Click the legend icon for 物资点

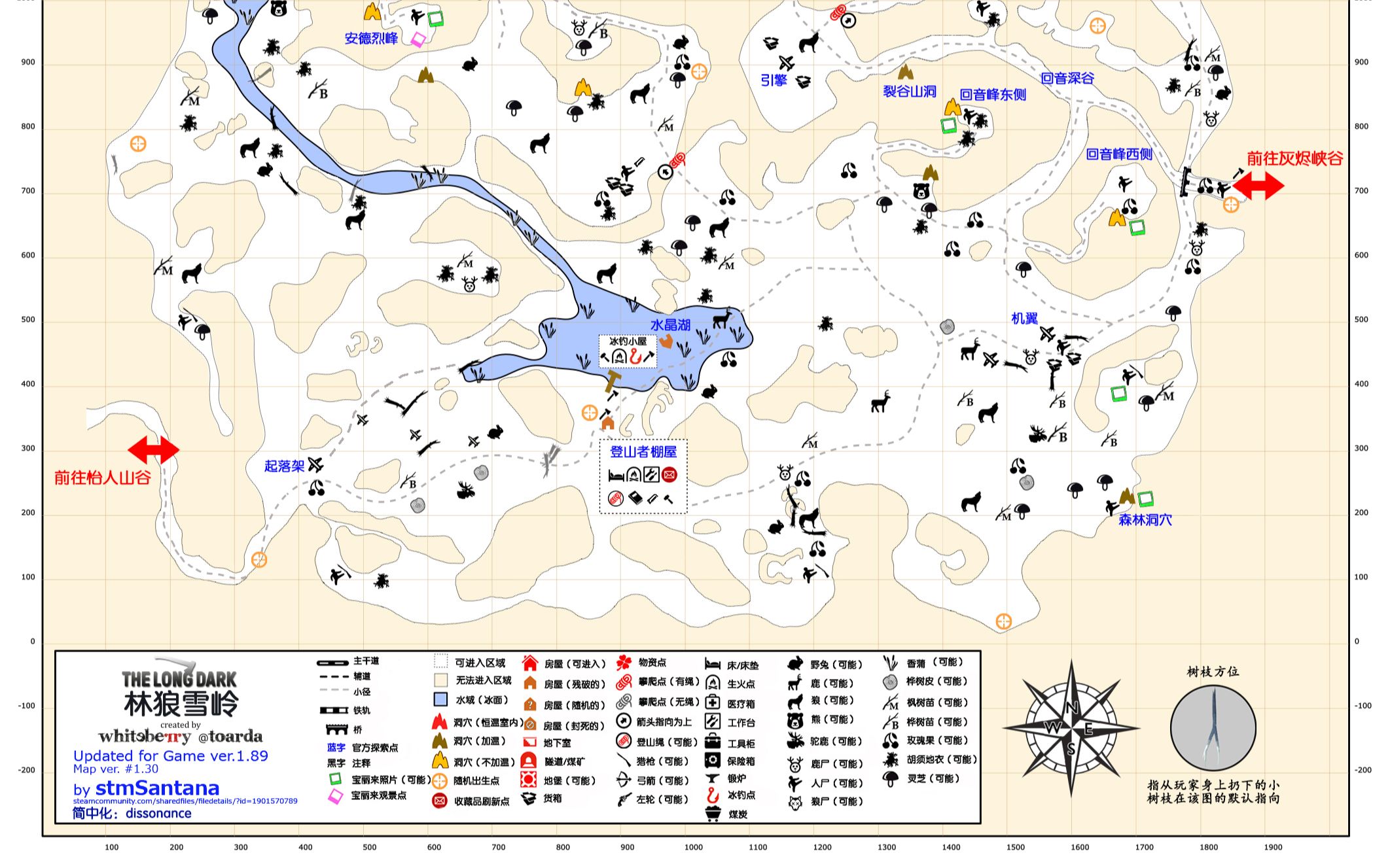pos(624,663)
